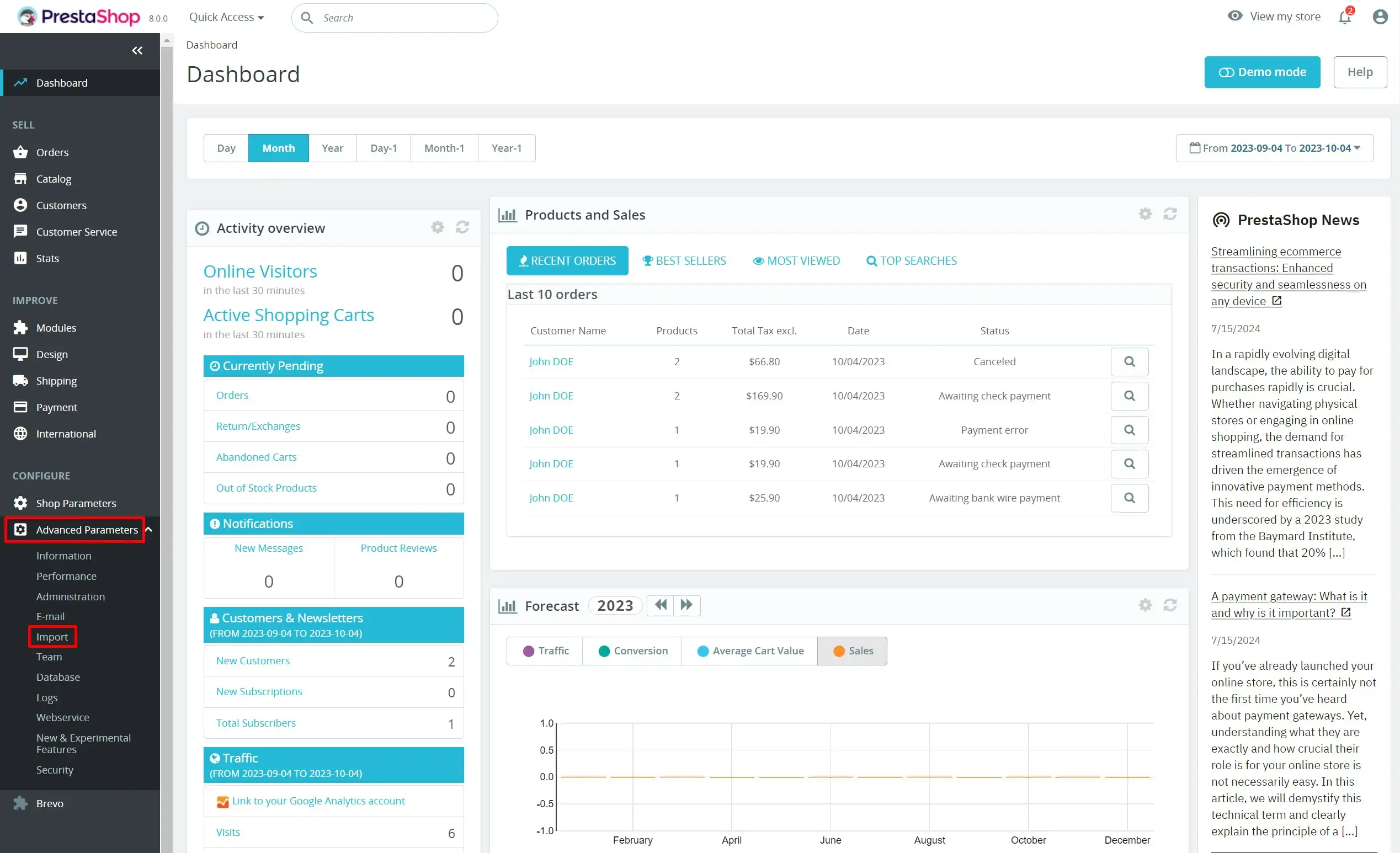This screenshot has height=853, width=1400.
Task: View details of the canceled John DOE order
Action: click(x=1130, y=361)
